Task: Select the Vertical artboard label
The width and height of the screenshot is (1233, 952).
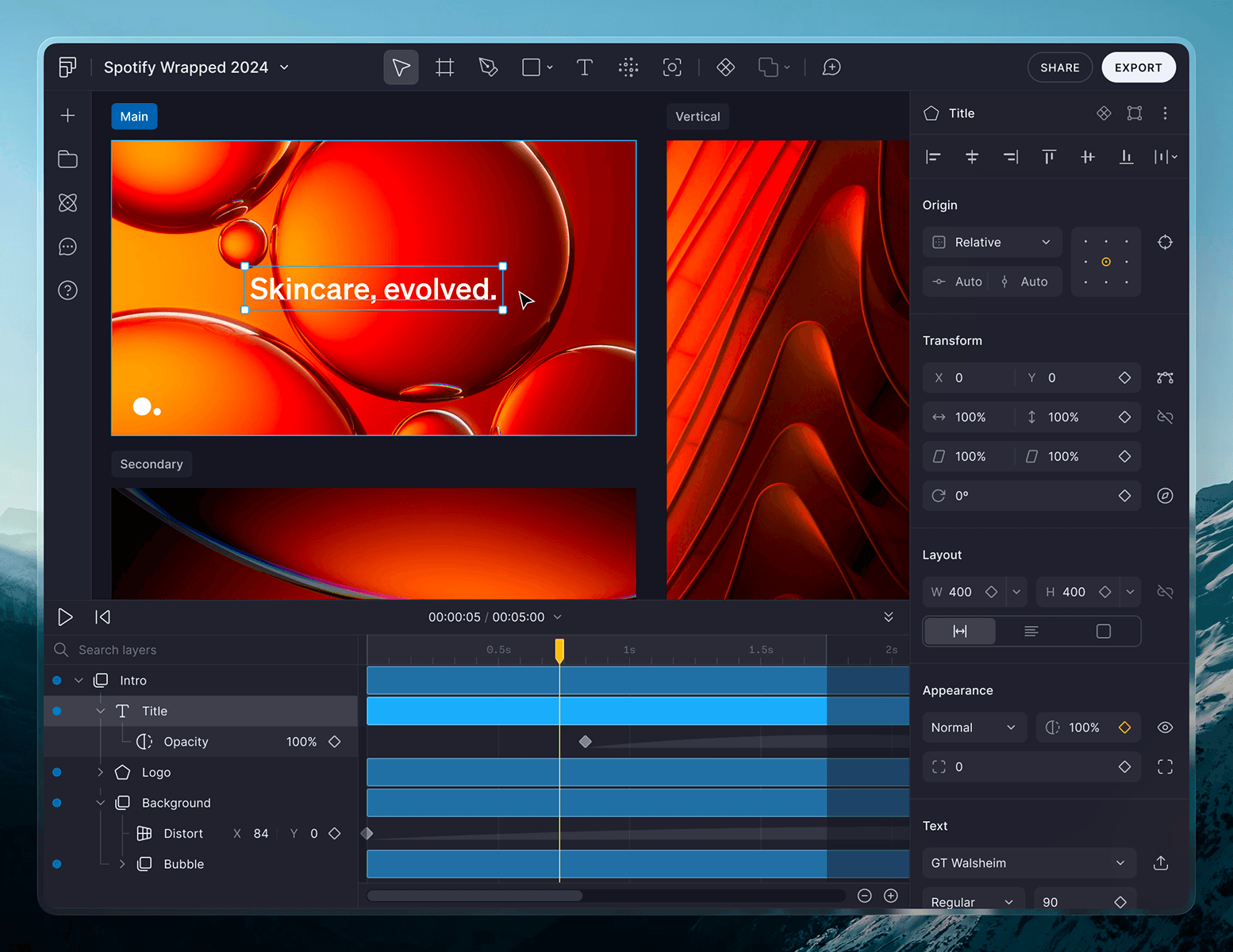Action: tap(697, 117)
